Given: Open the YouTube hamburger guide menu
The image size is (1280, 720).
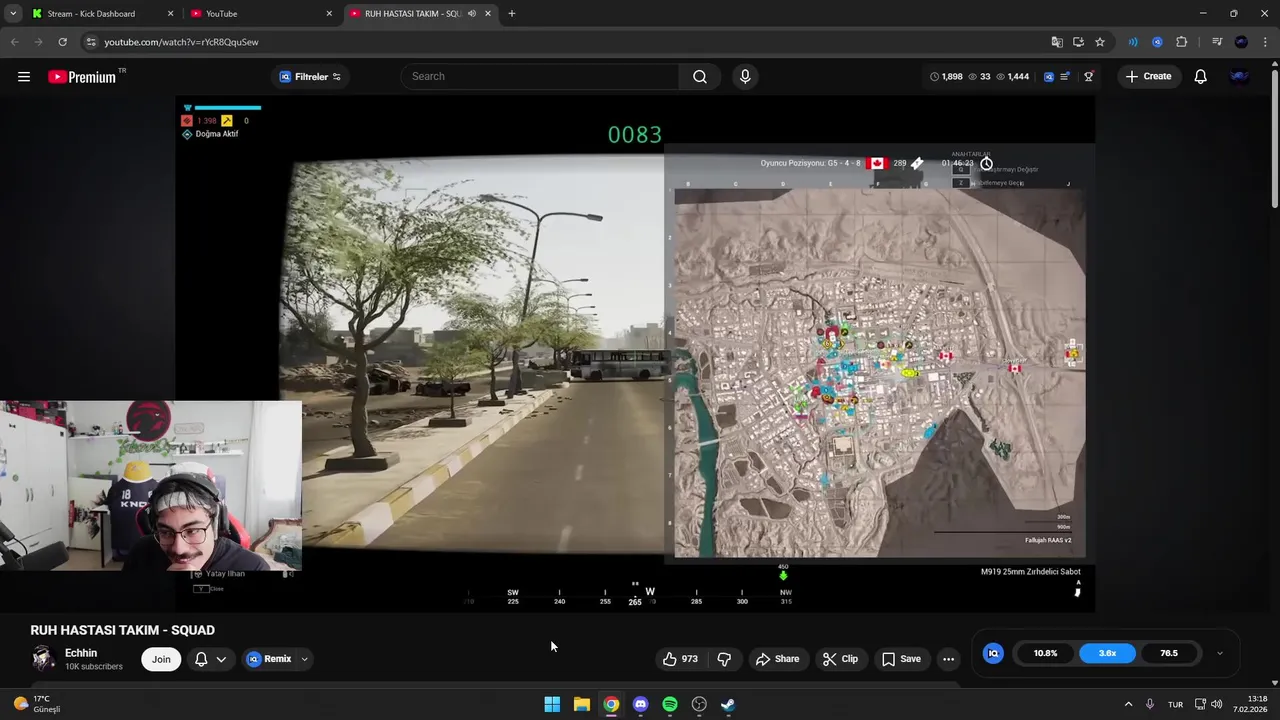Looking at the screenshot, I should tap(23, 76).
